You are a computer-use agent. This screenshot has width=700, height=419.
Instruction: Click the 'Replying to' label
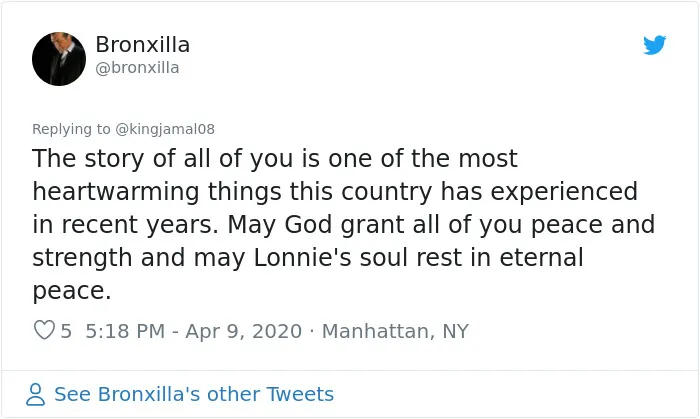pyautogui.click(x=71, y=129)
